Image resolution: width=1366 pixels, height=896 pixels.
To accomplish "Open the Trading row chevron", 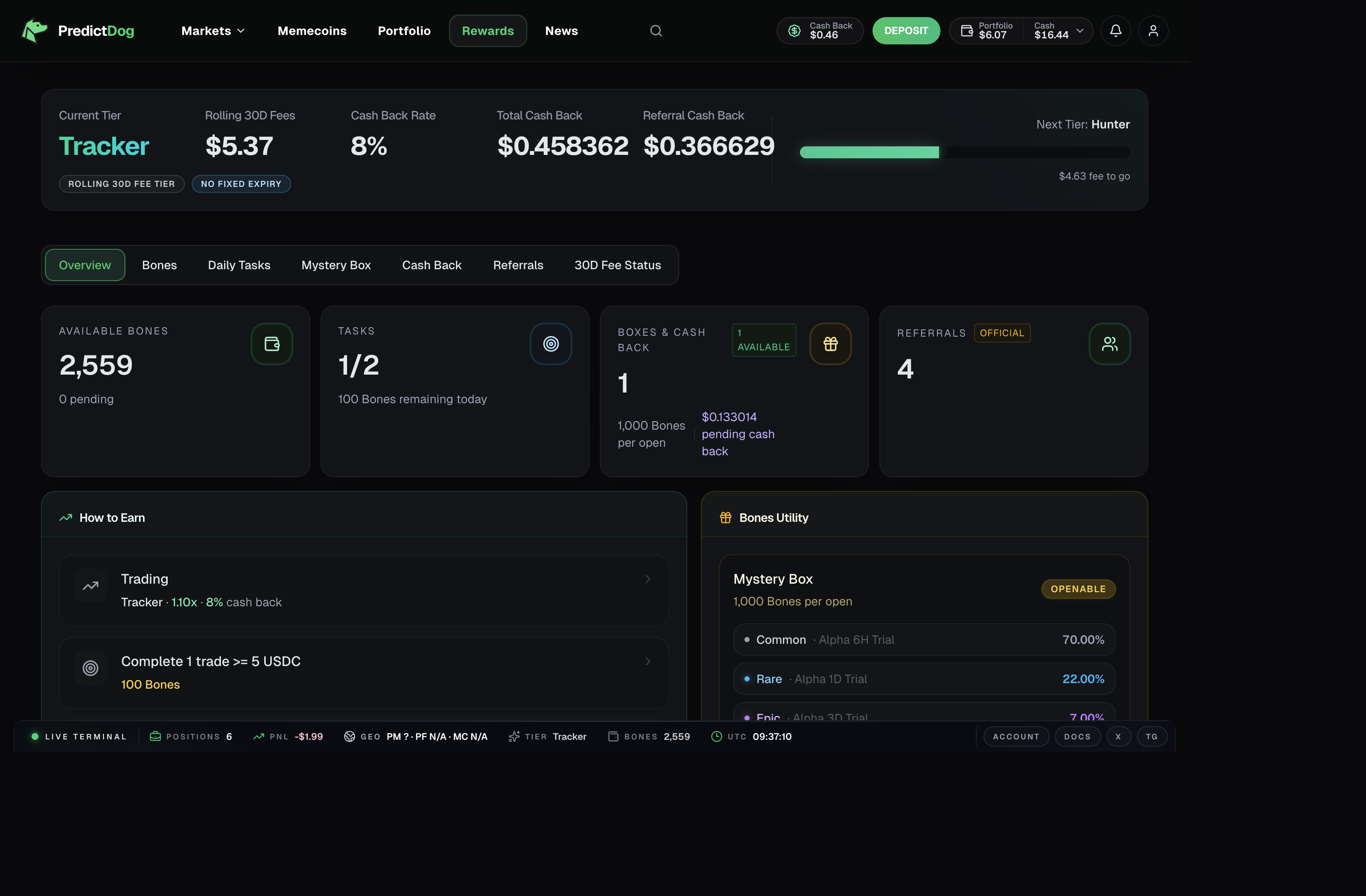I will pyautogui.click(x=648, y=579).
